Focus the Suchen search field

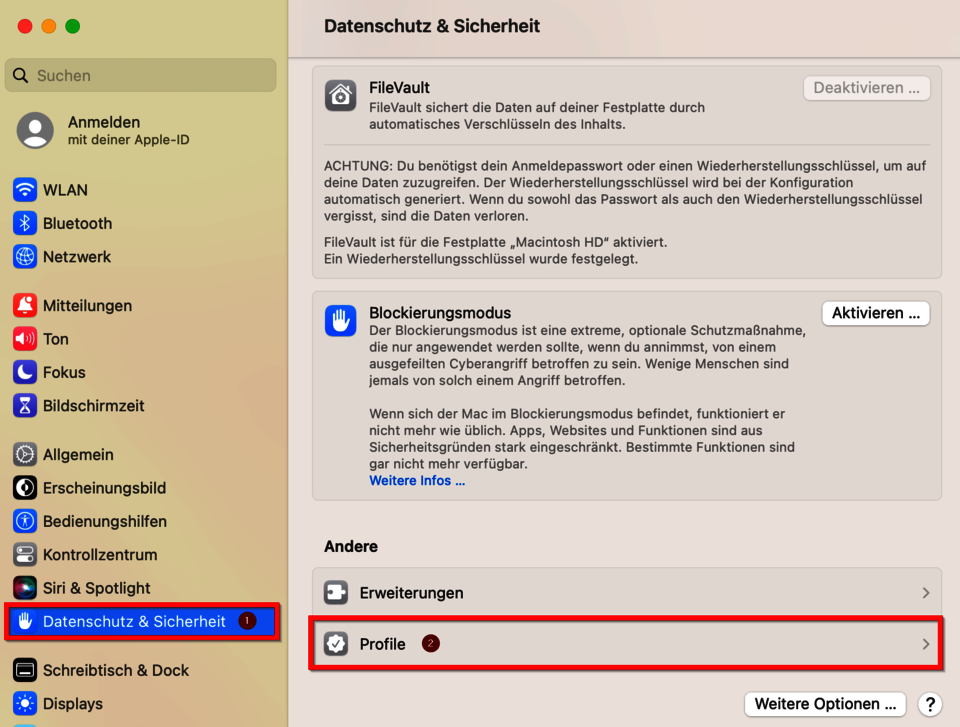[140, 75]
